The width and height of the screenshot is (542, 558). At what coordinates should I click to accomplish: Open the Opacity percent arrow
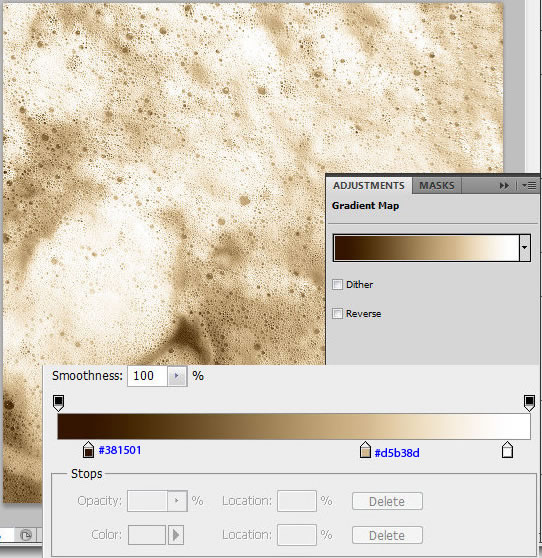click(177, 501)
